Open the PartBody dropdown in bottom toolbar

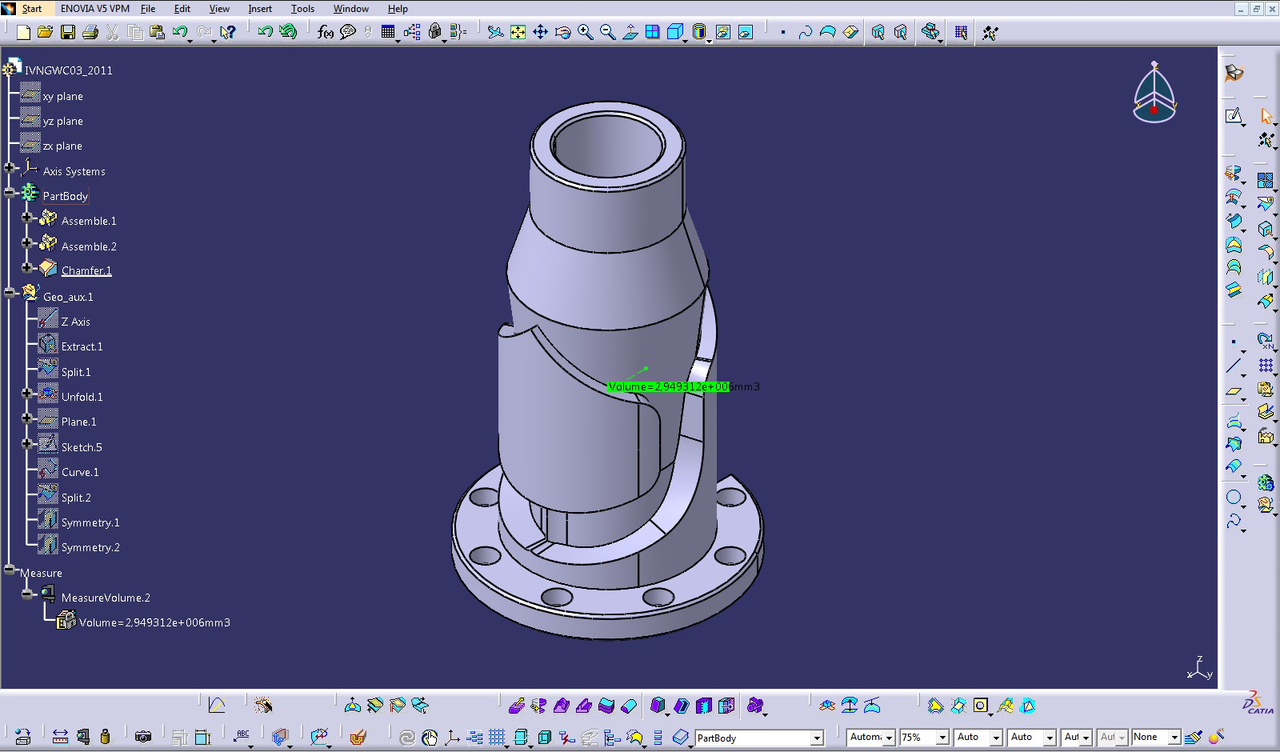(x=817, y=738)
